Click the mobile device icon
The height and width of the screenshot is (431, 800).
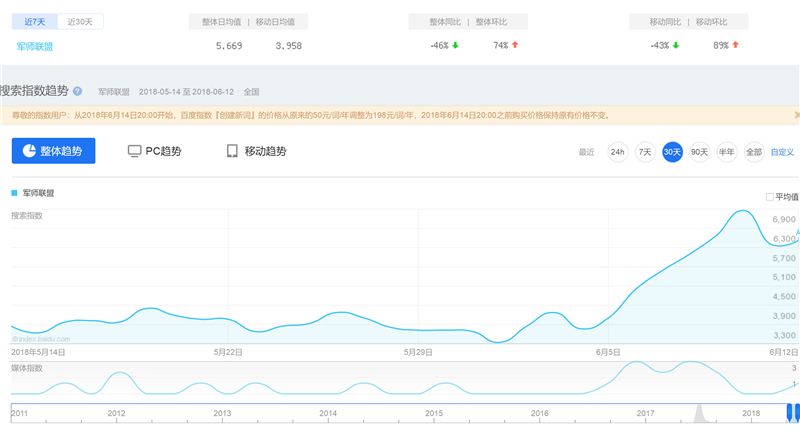[232, 151]
